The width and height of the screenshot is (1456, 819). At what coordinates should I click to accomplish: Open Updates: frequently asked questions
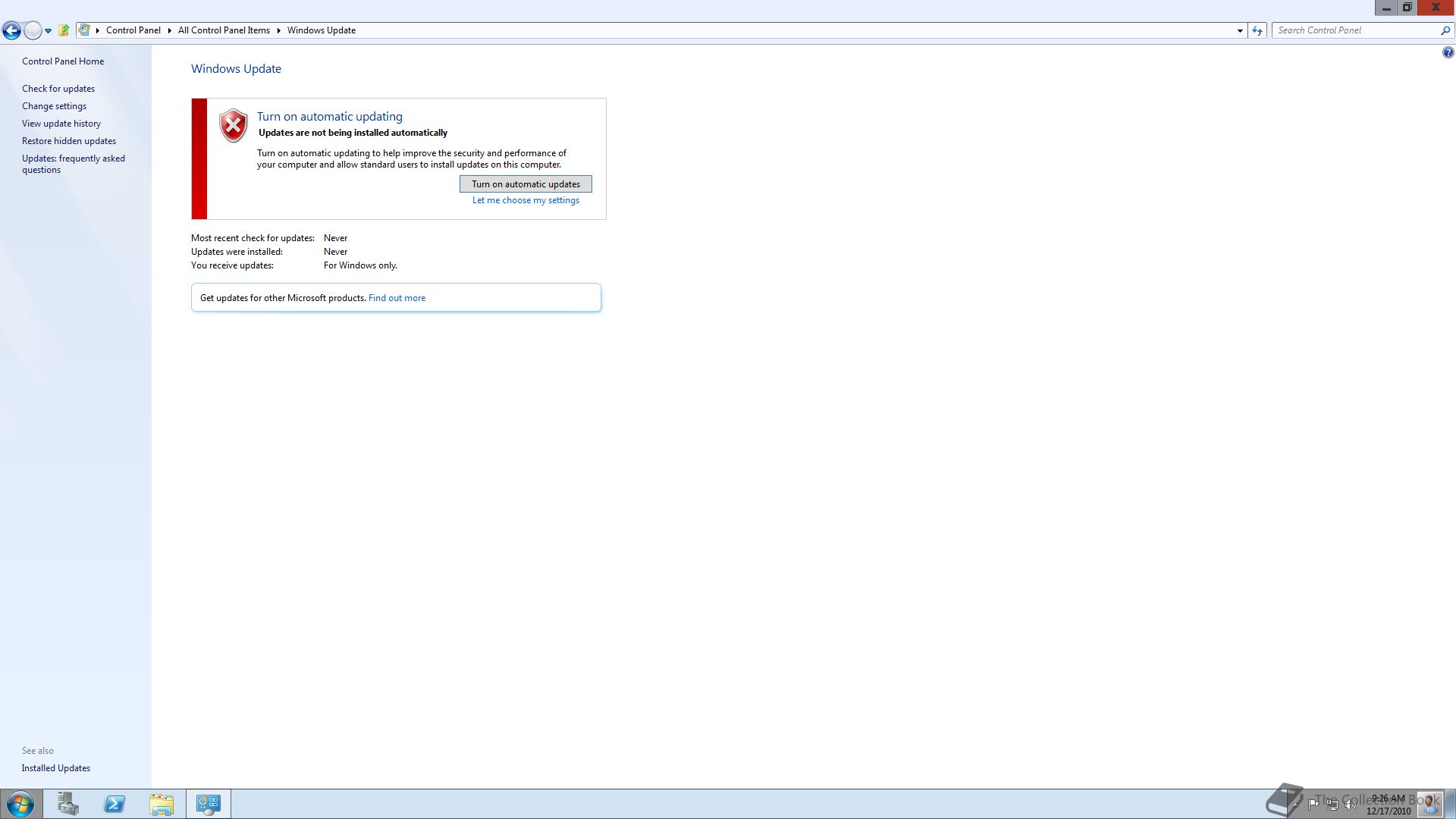coord(74,164)
